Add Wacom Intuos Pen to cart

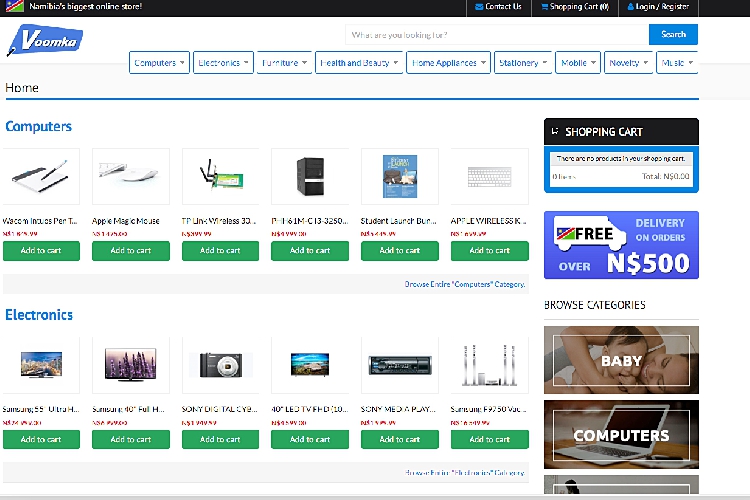coord(41,250)
